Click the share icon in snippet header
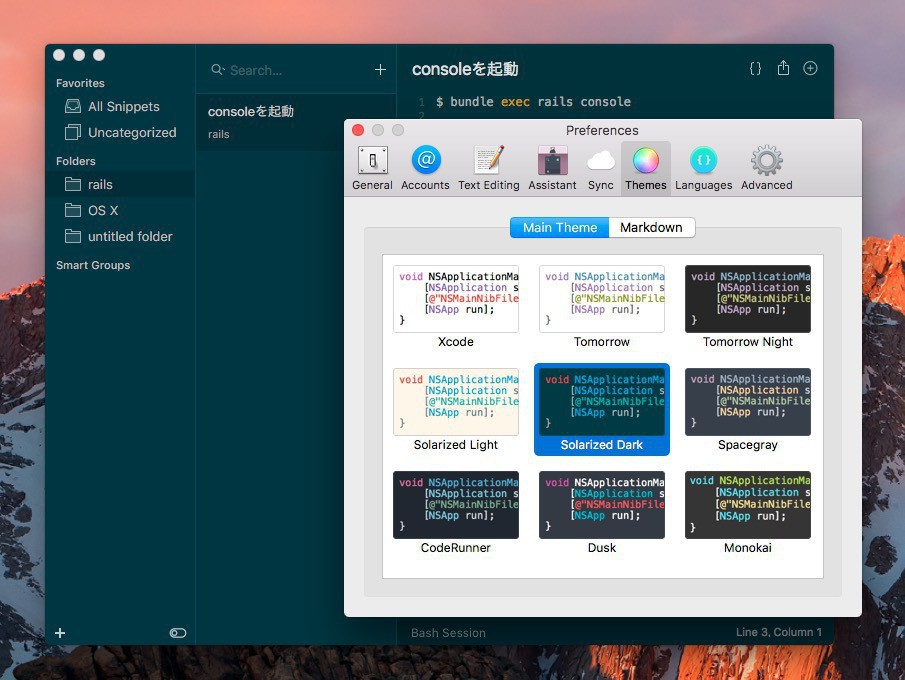 pyautogui.click(x=783, y=69)
